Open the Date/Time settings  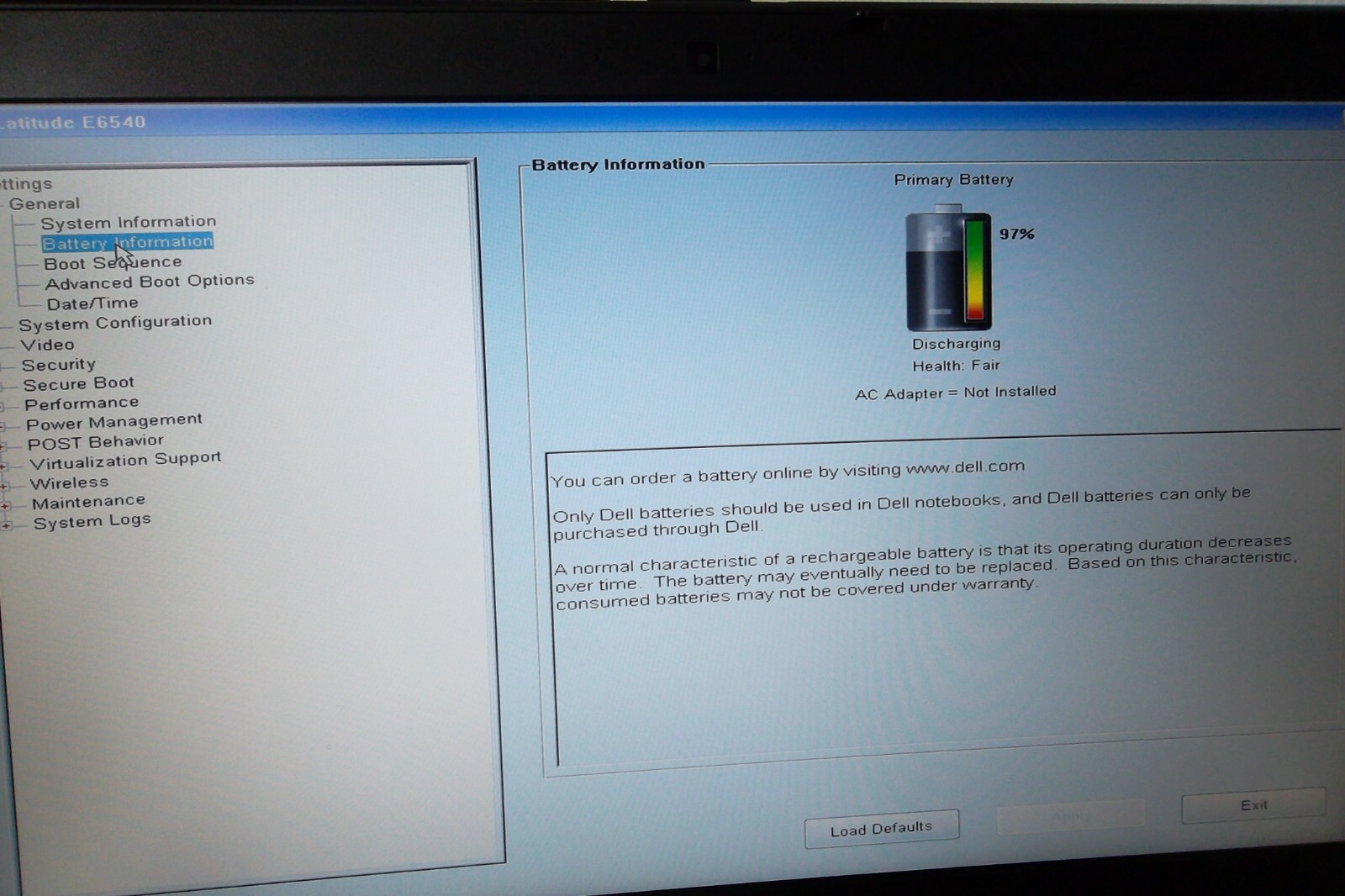[92, 303]
